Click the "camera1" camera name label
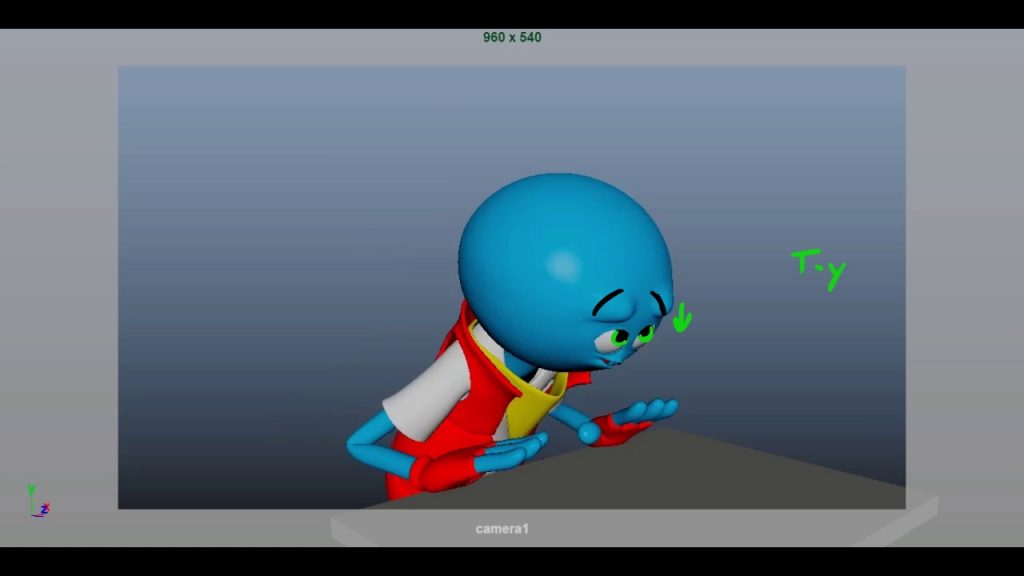This screenshot has height=576, width=1024. pyautogui.click(x=502, y=528)
